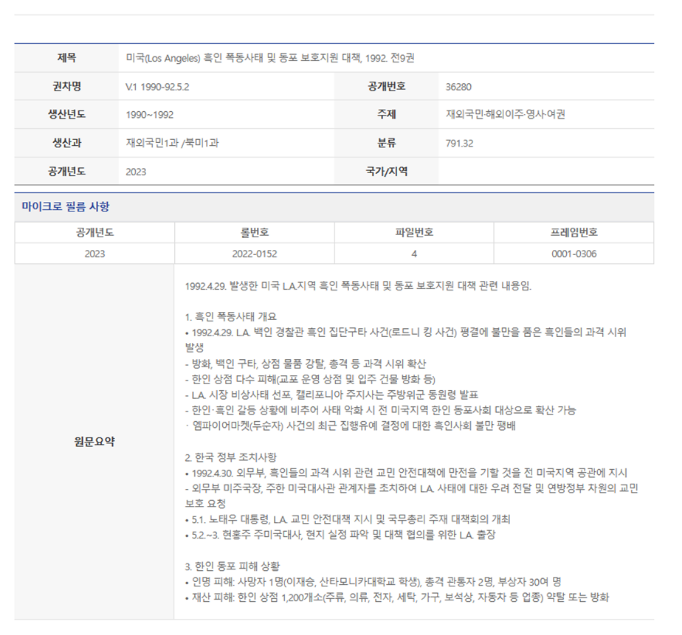
Task: Click the line starting 한인·흑인 갈등 상황
Action: click(x=380, y=410)
